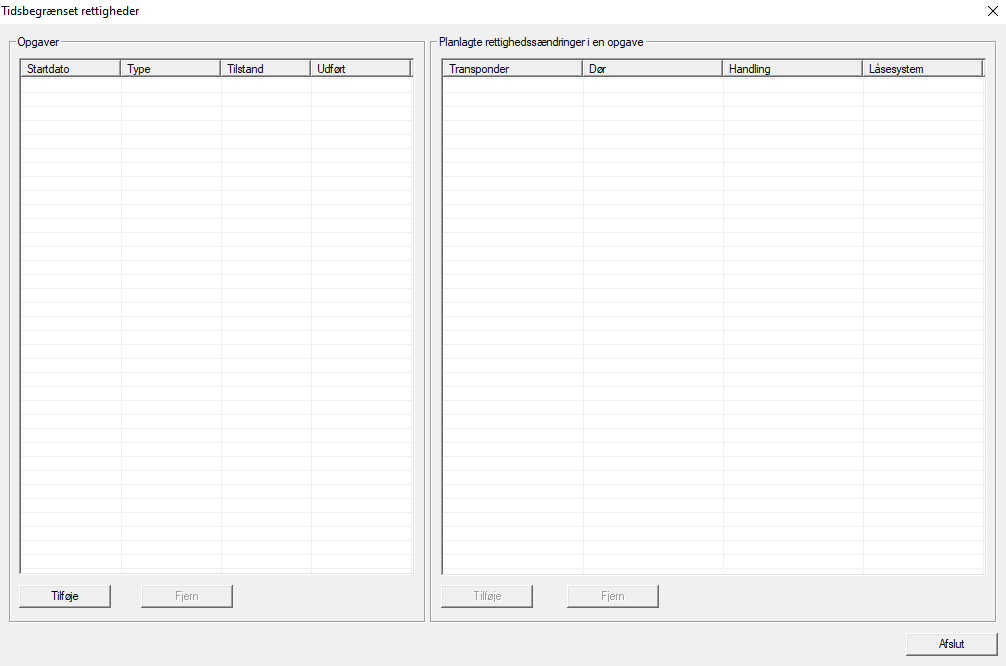Sort by Låsesystem column header
The height and width of the screenshot is (666, 1006).
click(x=922, y=69)
